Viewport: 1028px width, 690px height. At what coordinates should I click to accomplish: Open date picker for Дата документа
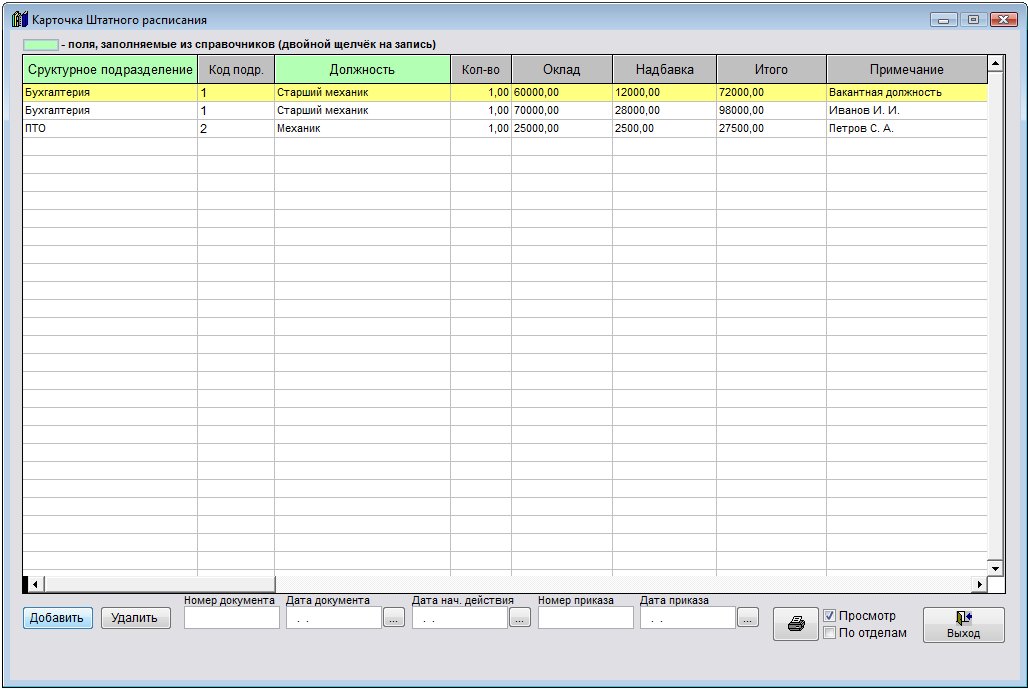(393, 618)
